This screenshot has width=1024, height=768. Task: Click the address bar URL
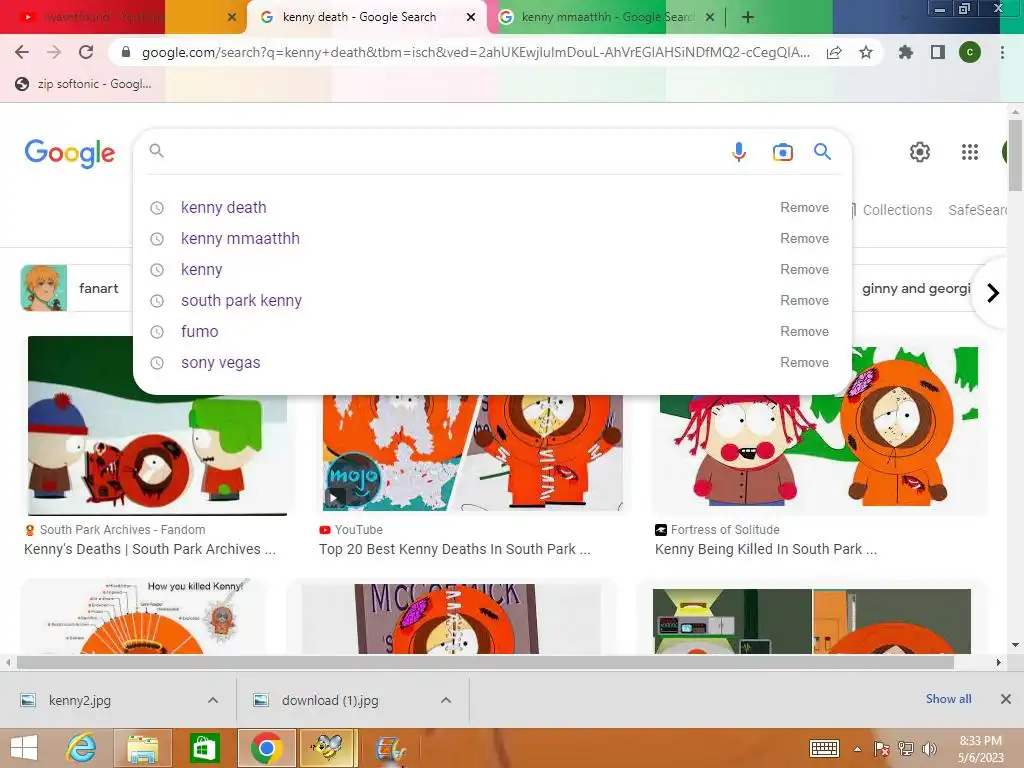(x=475, y=52)
